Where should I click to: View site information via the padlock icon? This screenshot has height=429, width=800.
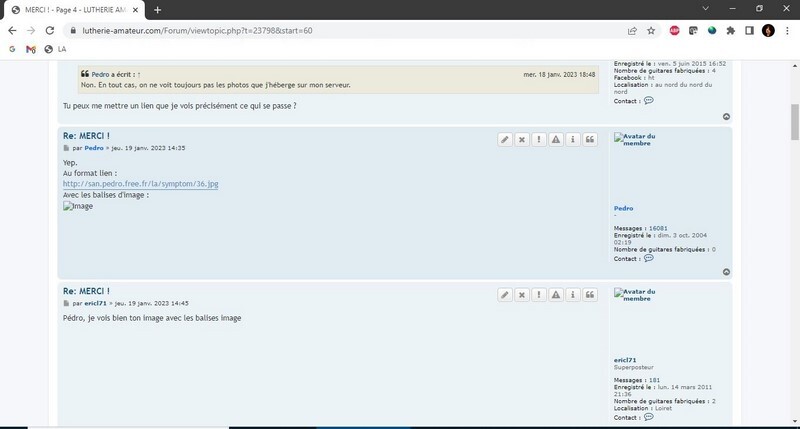point(73,31)
